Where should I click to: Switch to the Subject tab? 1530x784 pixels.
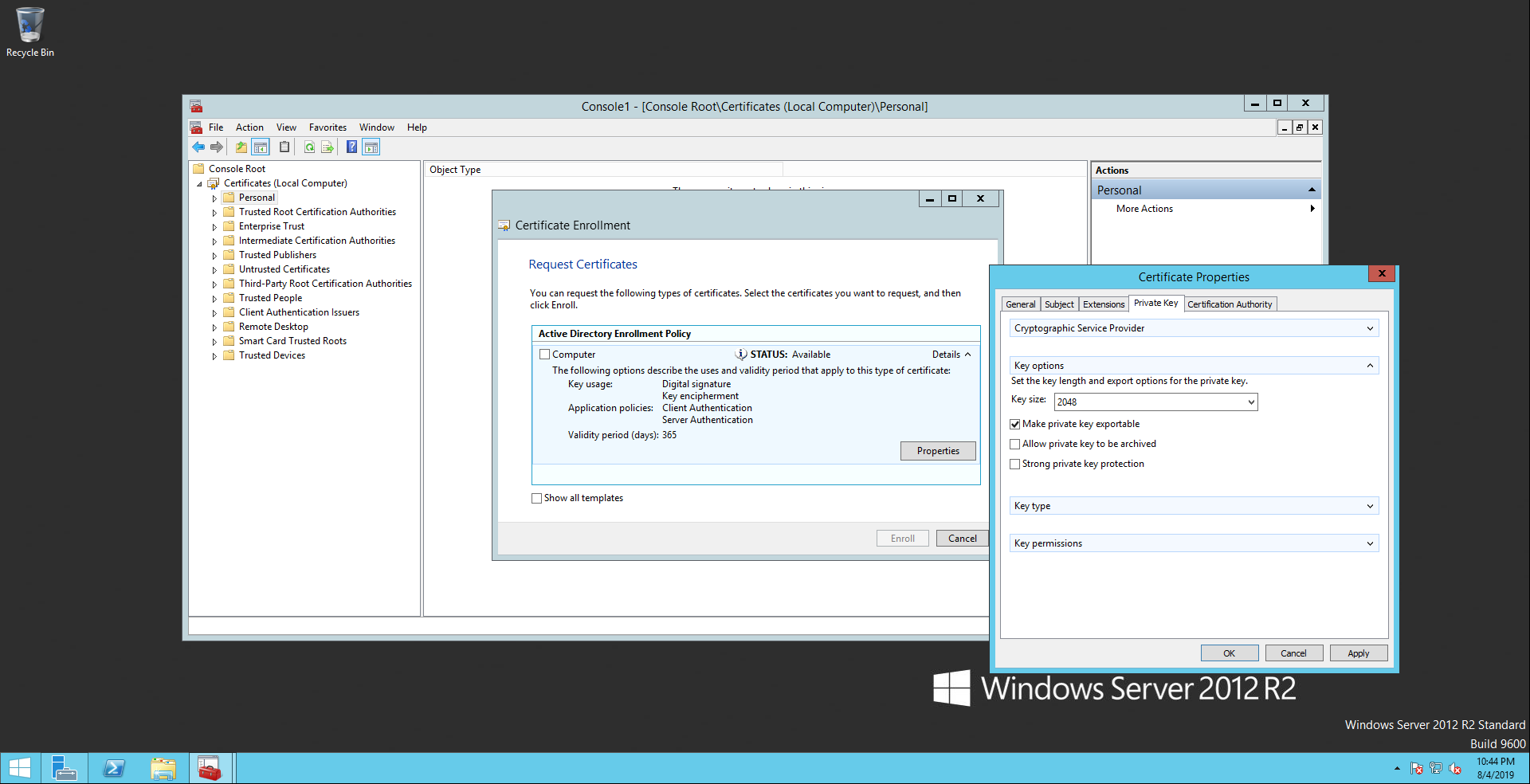[x=1059, y=304]
